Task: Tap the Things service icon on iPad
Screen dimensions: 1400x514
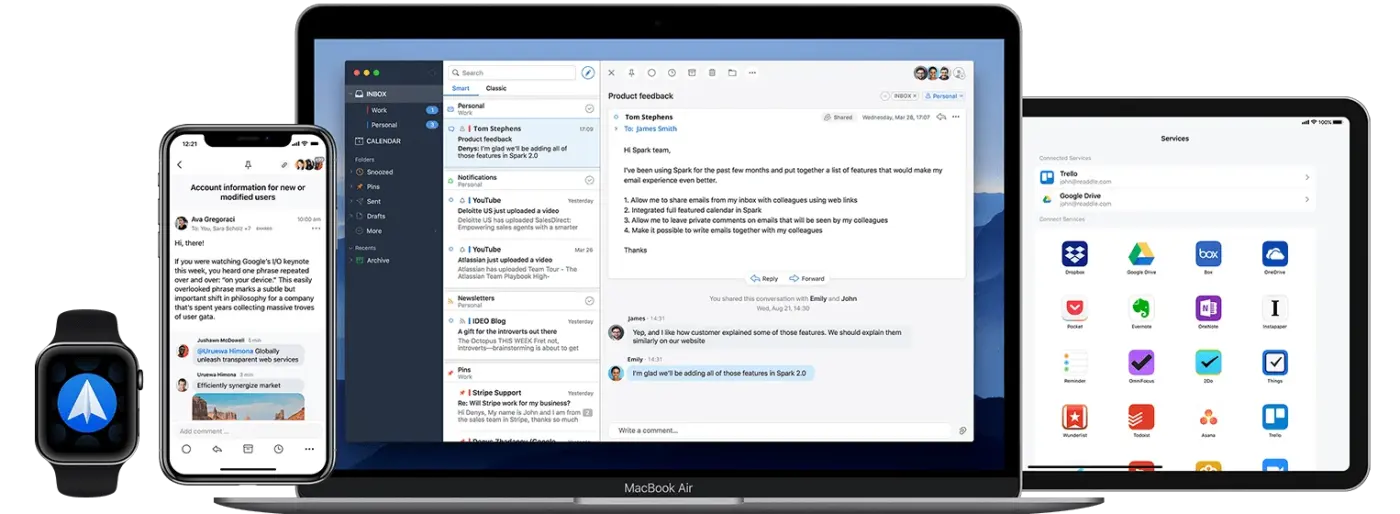Action: coord(1274,362)
